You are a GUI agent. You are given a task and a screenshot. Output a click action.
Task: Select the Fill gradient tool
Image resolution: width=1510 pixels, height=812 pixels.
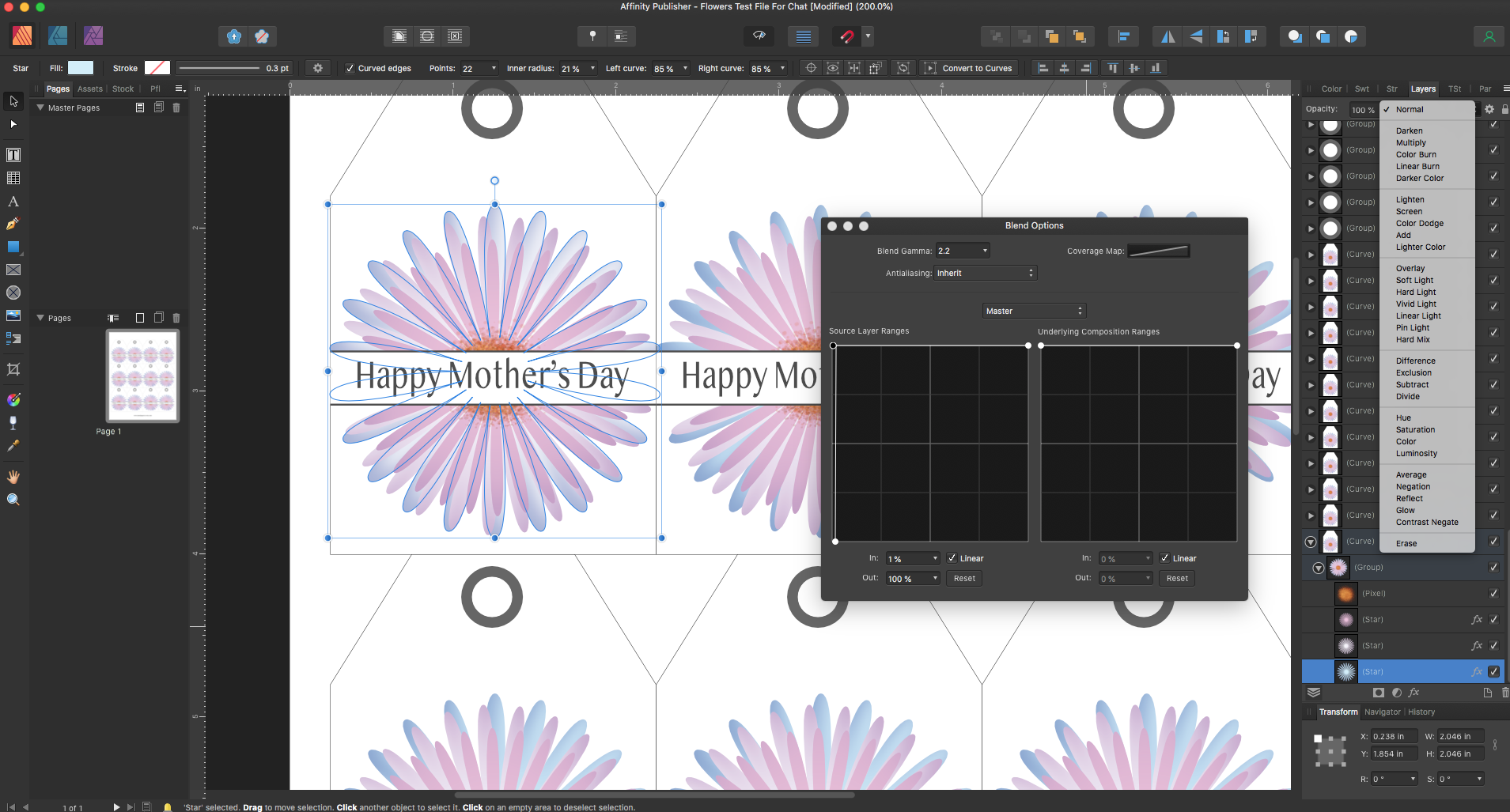[x=13, y=399]
